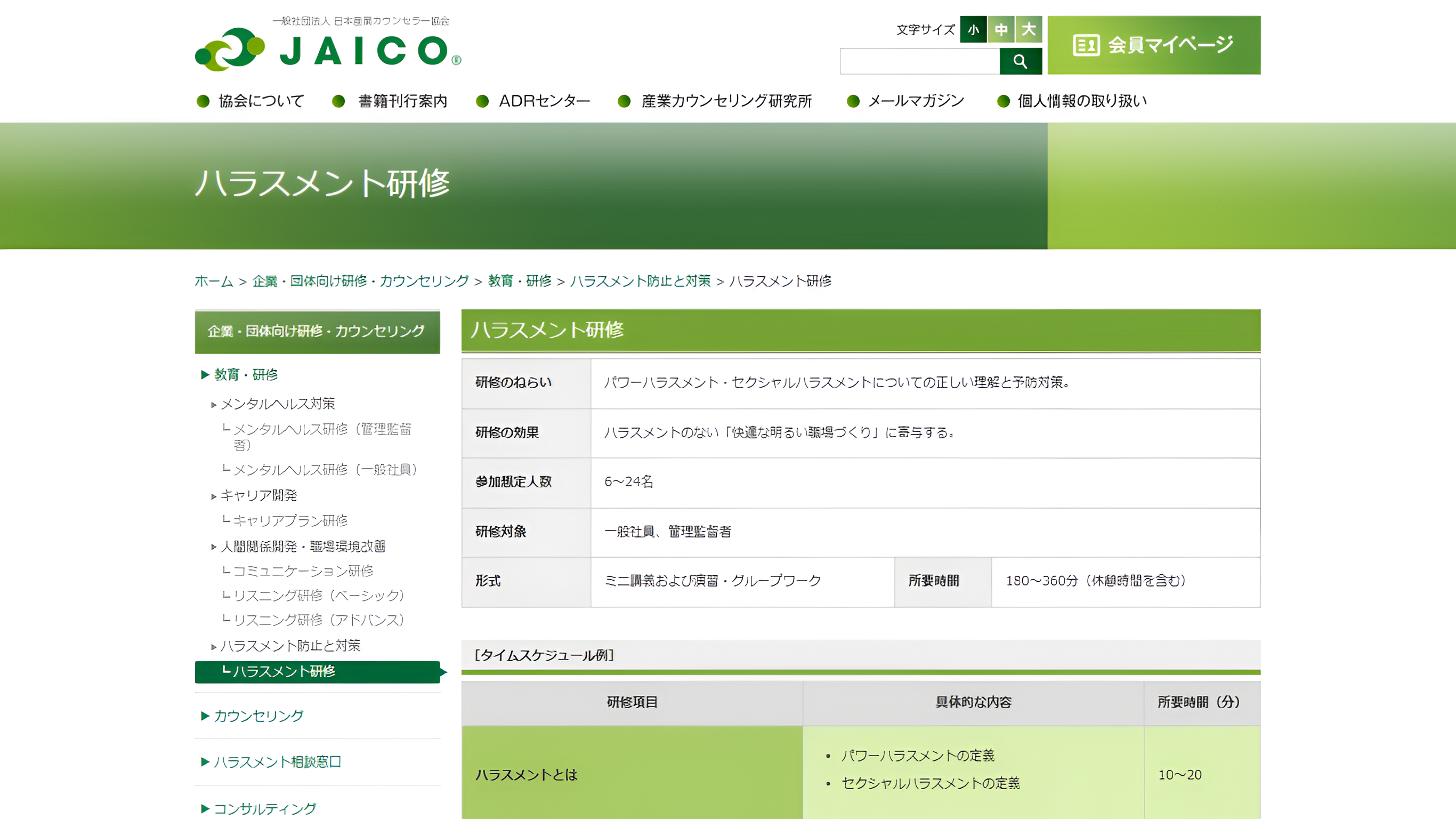
Task: Select 小 to shrink text size
Action: [973, 30]
